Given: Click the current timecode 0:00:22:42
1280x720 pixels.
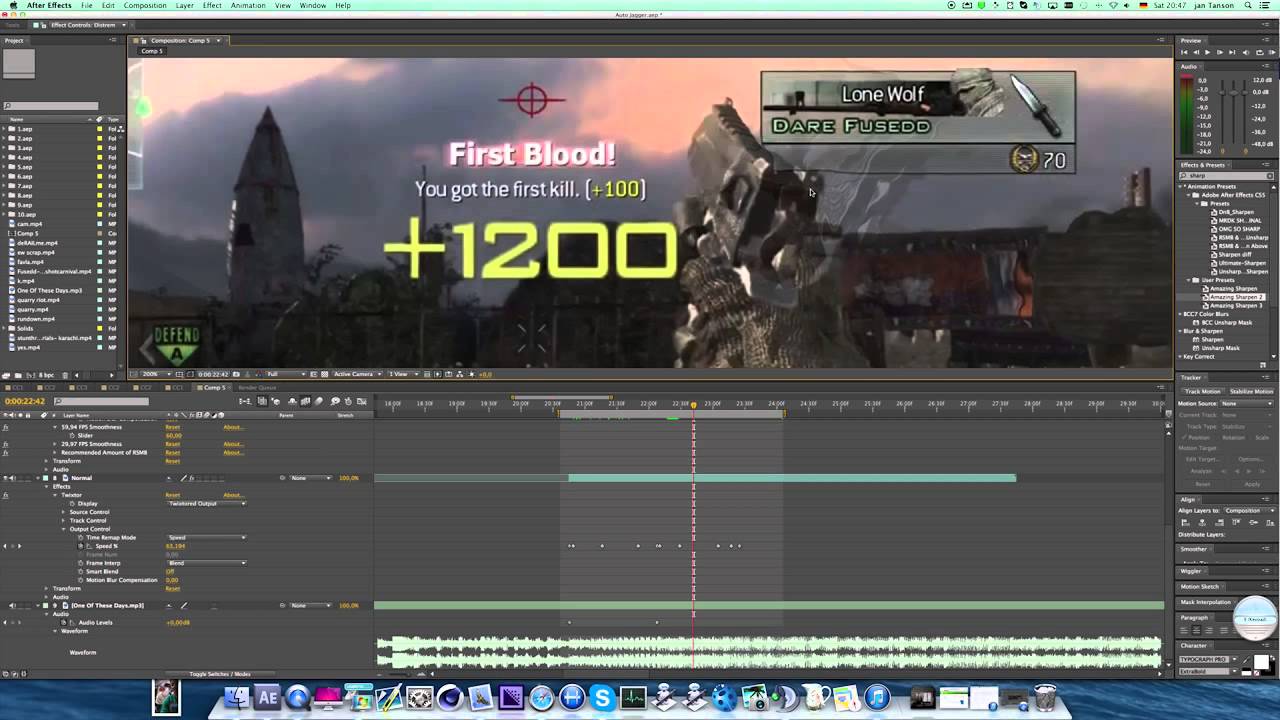Looking at the screenshot, I should pyautogui.click(x=25, y=401).
